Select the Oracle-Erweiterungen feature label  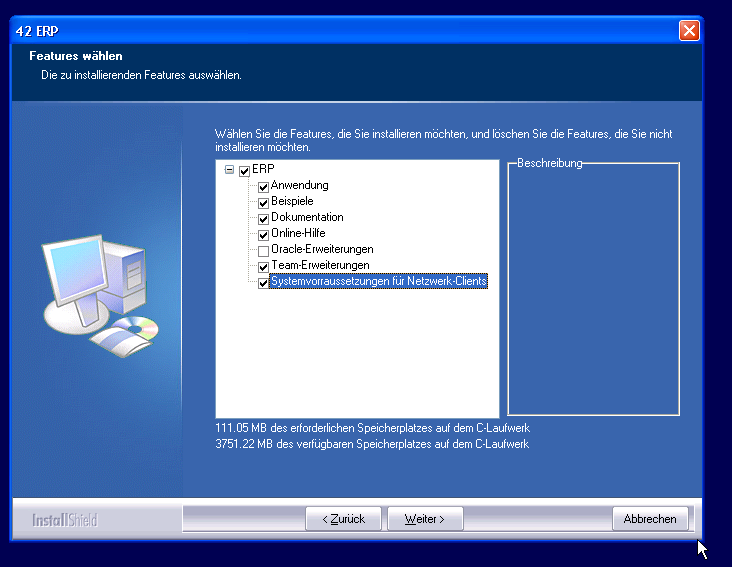[322, 249]
